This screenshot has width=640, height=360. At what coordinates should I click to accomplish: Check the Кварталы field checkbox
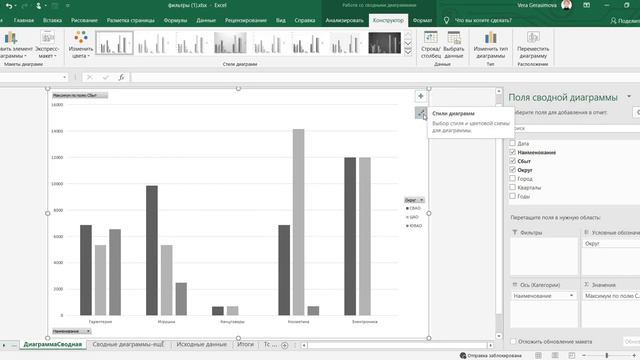point(513,187)
